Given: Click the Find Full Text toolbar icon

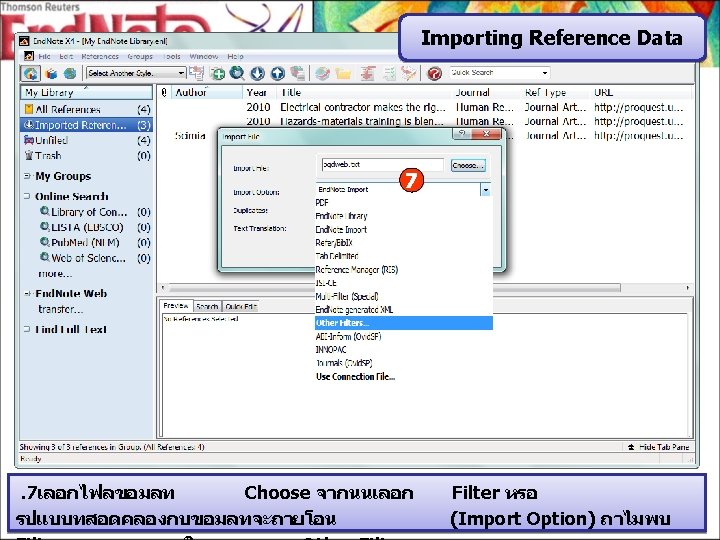Looking at the screenshot, I should click(x=298, y=73).
